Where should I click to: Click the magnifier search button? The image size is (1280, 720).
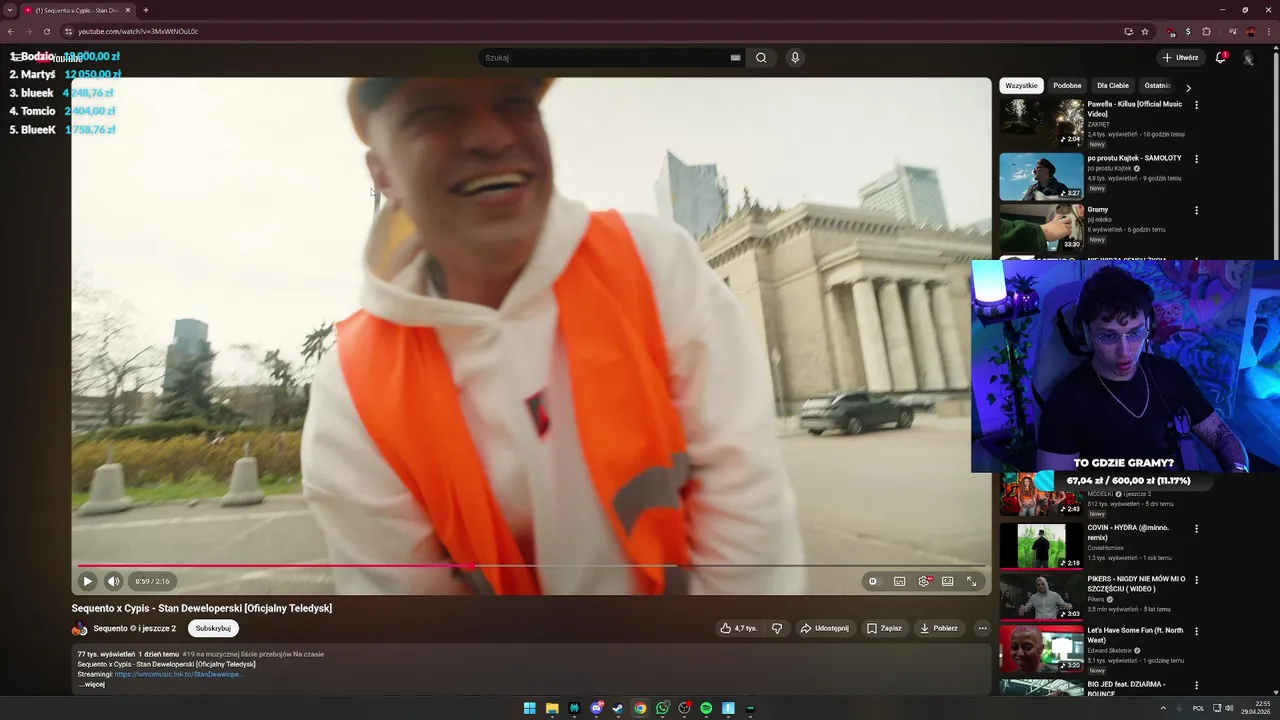pyautogui.click(x=761, y=58)
